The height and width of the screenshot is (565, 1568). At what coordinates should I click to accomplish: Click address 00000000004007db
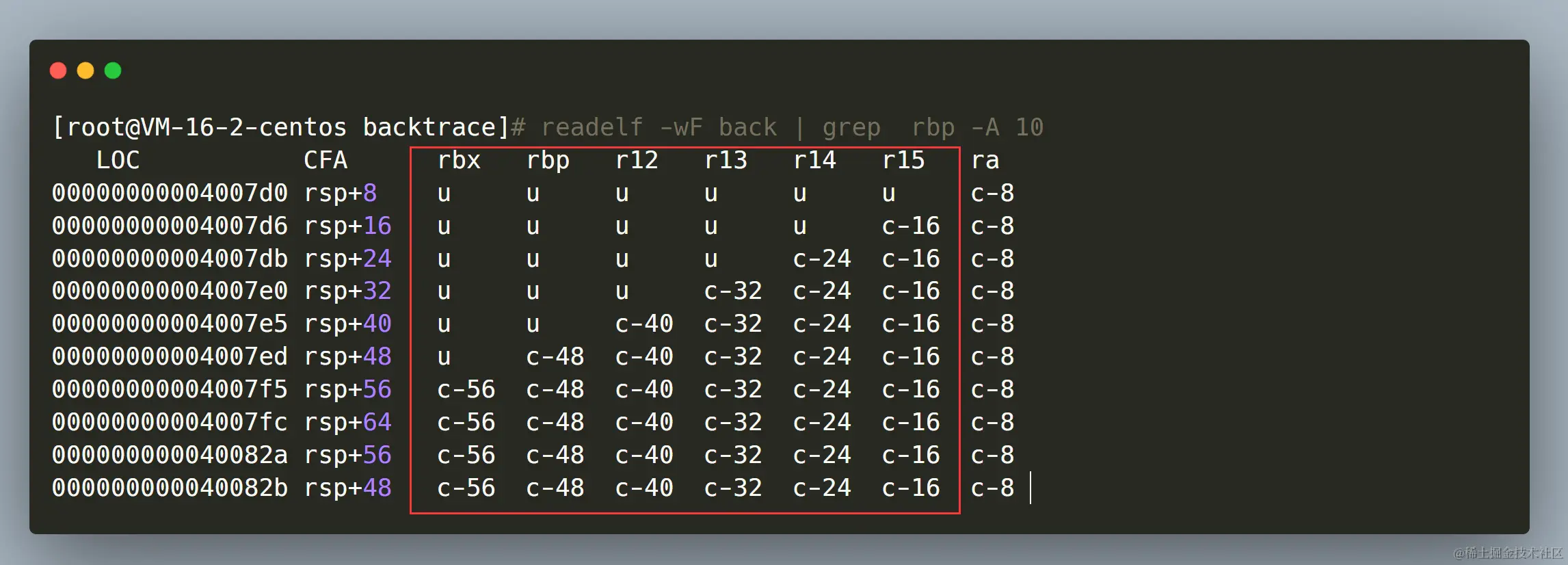click(x=170, y=259)
